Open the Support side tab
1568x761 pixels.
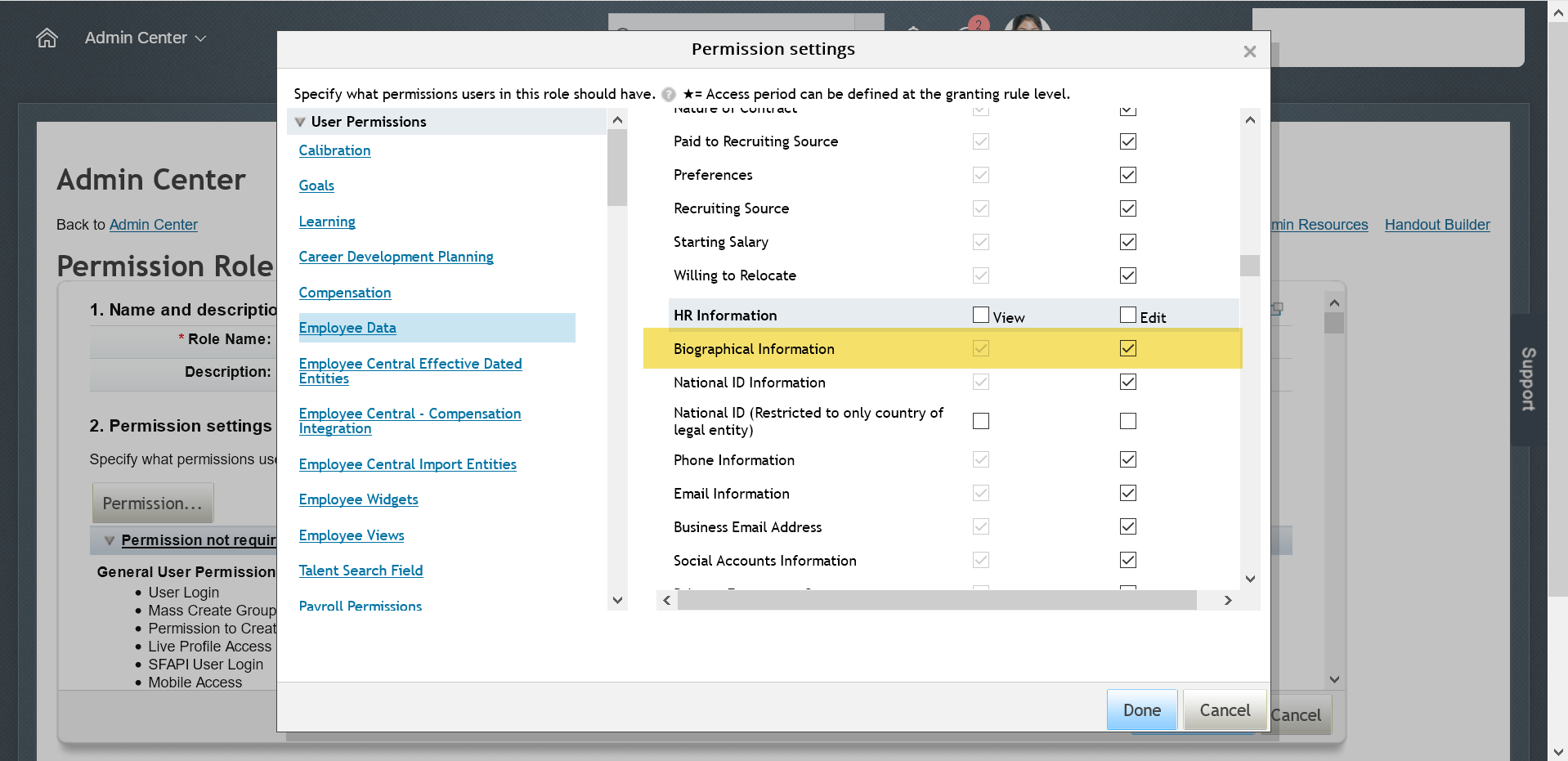click(x=1526, y=379)
